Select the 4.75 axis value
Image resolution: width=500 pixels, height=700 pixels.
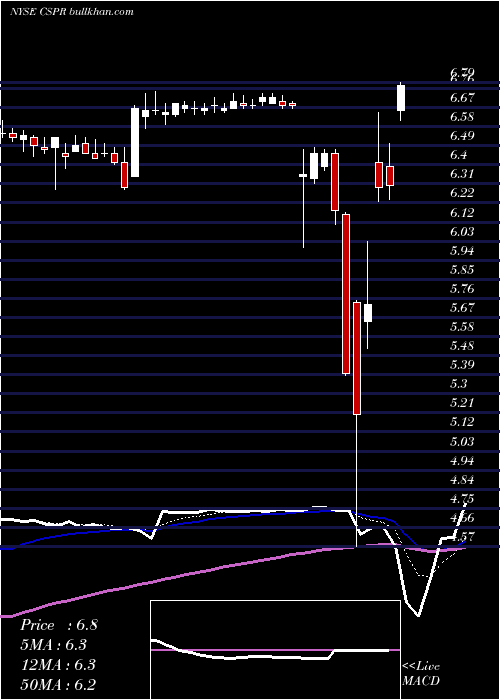pyautogui.click(x=462, y=499)
